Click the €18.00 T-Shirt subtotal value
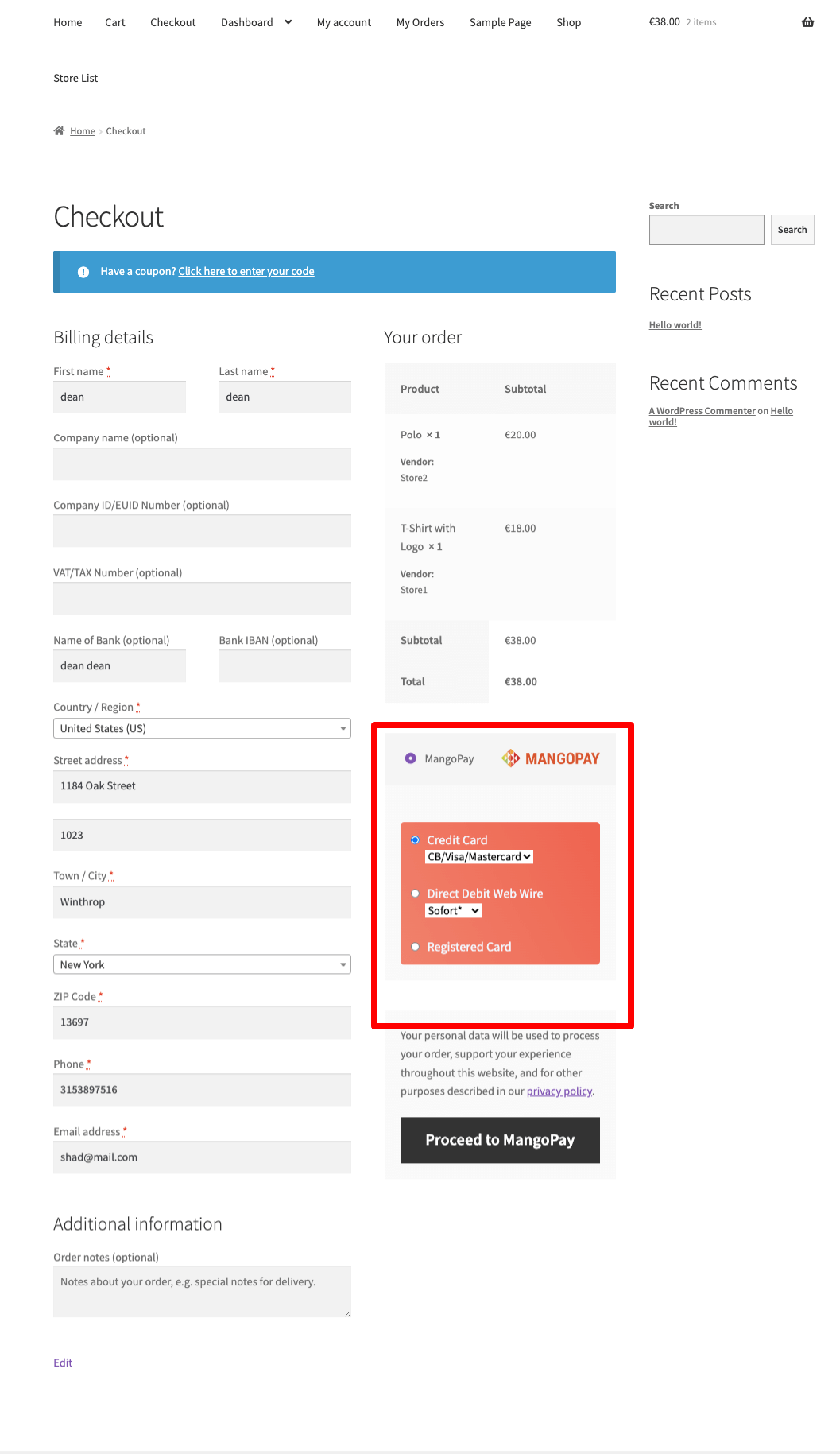Image resolution: width=840 pixels, height=1454 pixels. click(x=521, y=528)
